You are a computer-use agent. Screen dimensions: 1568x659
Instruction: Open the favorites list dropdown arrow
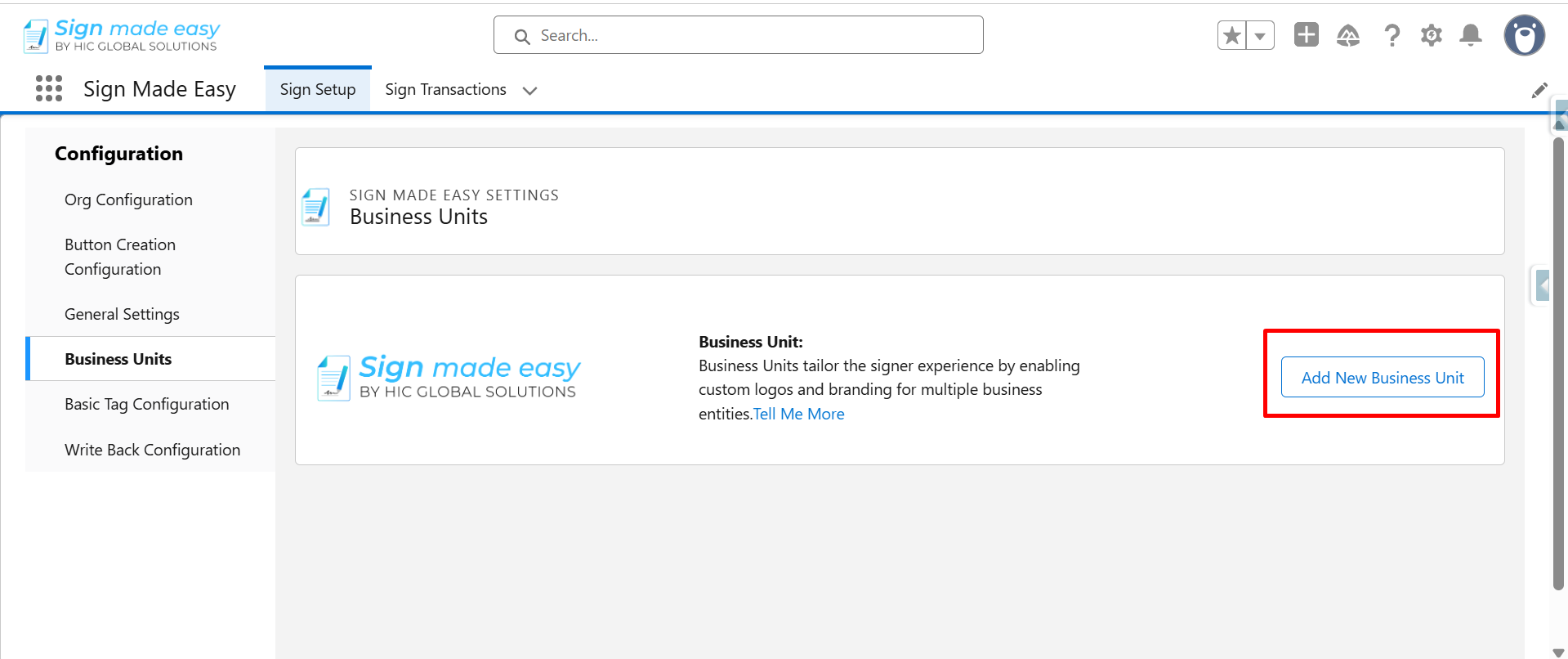pyautogui.click(x=1260, y=35)
